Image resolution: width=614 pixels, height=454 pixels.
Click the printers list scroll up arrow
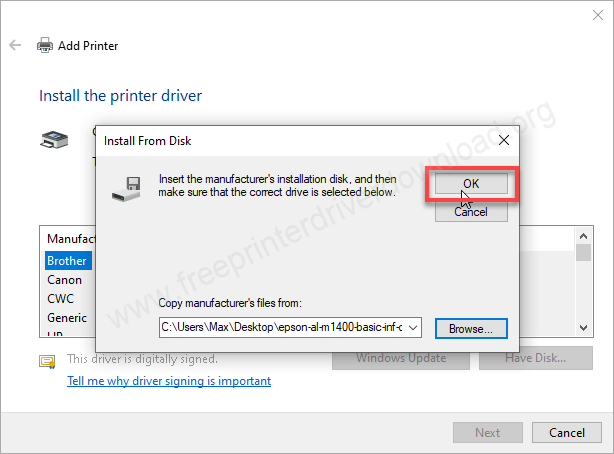click(583, 236)
